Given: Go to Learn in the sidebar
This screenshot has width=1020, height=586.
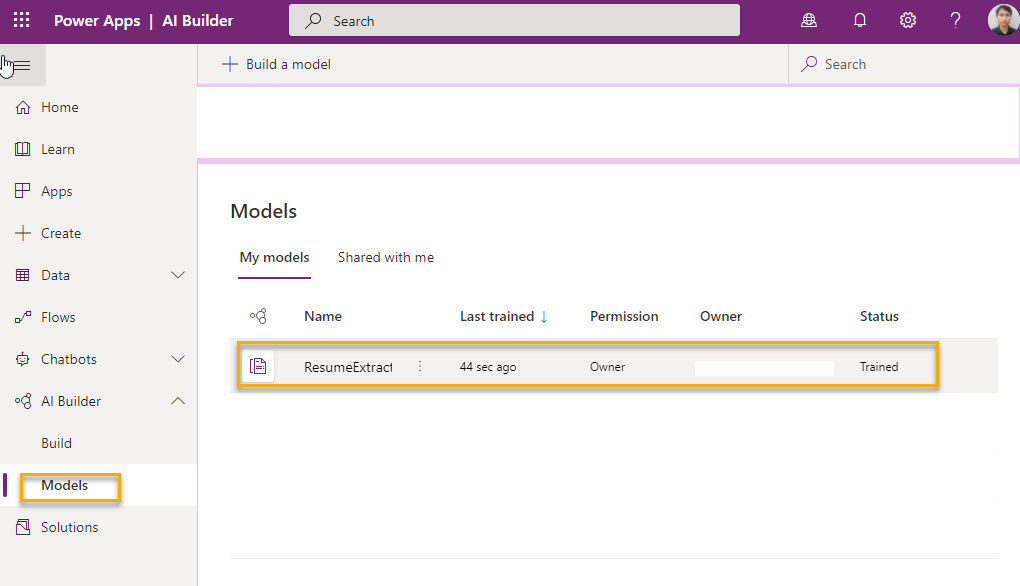Looking at the screenshot, I should [58, 149].
